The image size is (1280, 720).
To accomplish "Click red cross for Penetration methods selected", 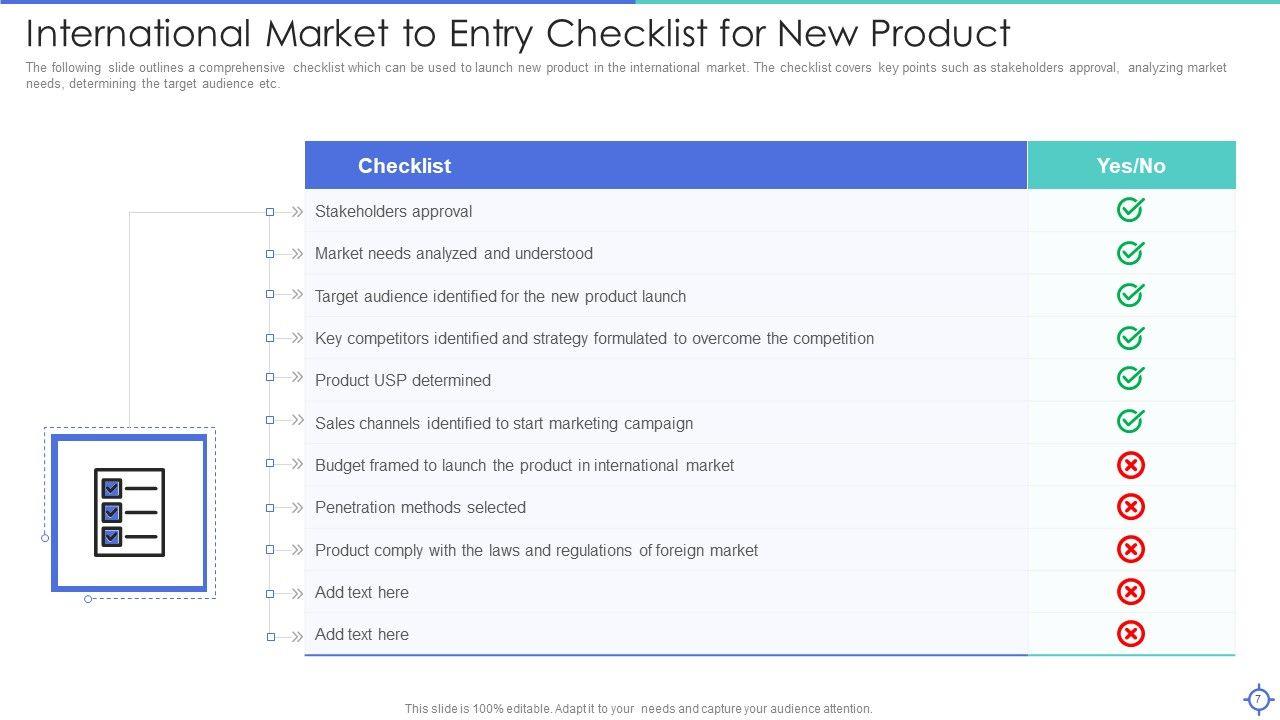I will (x=1130, y=507).
